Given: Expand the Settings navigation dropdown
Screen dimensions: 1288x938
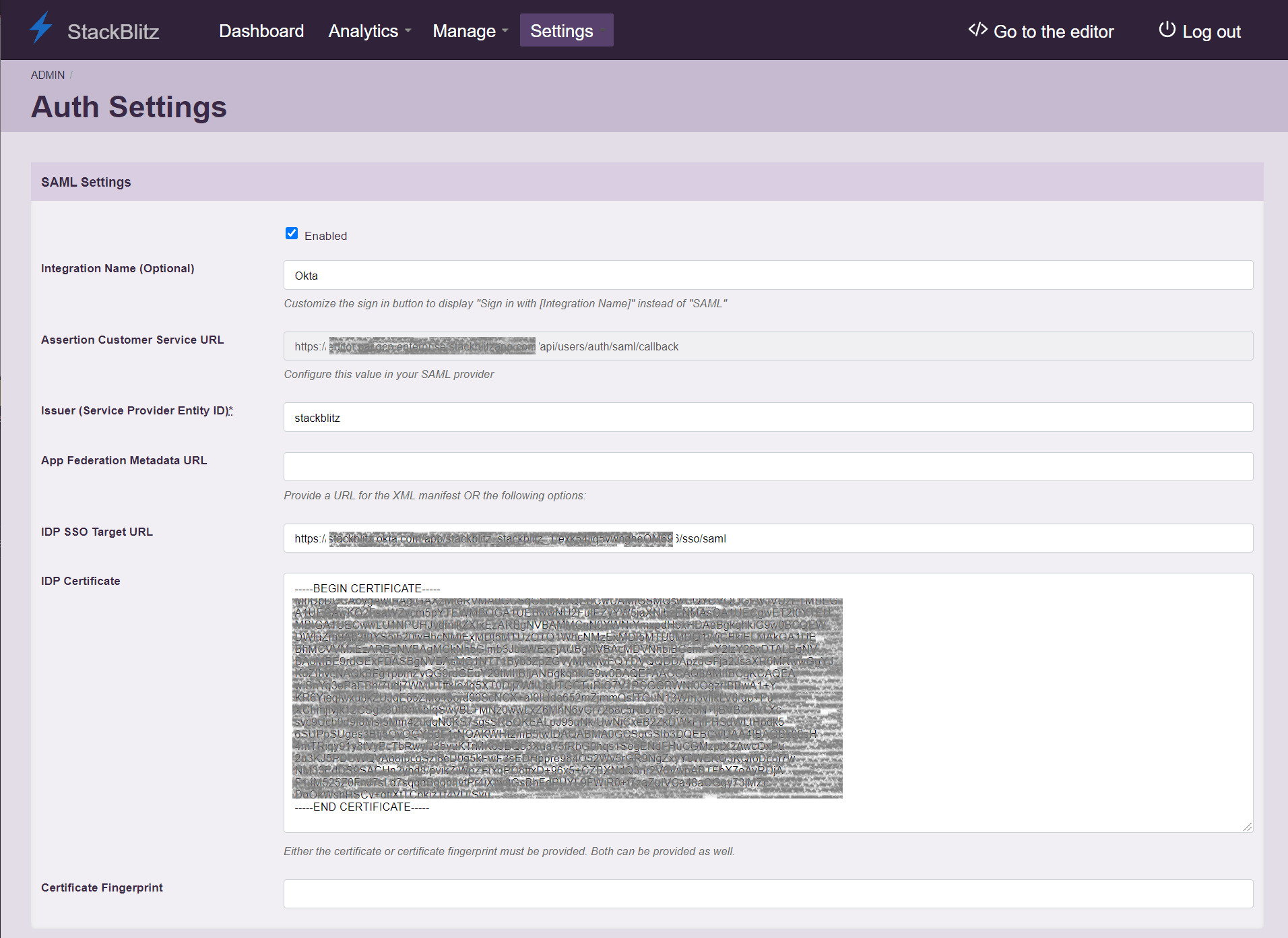Looking at the screenshot, I should tap(566, 30).
